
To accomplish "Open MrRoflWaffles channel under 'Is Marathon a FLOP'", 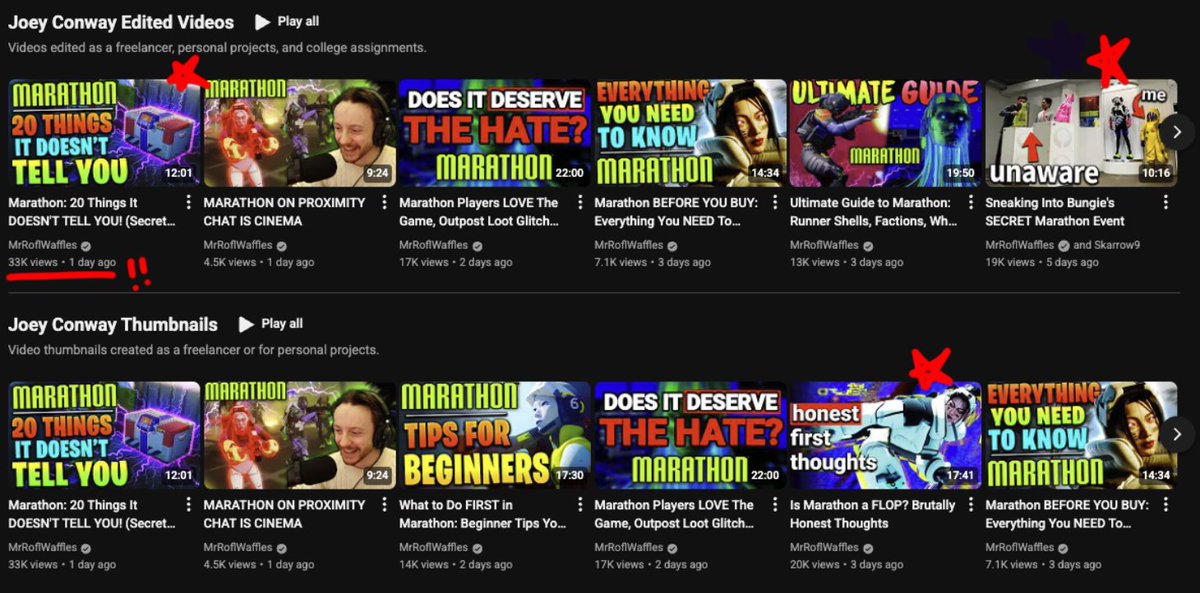I will [x=825, y=547].
